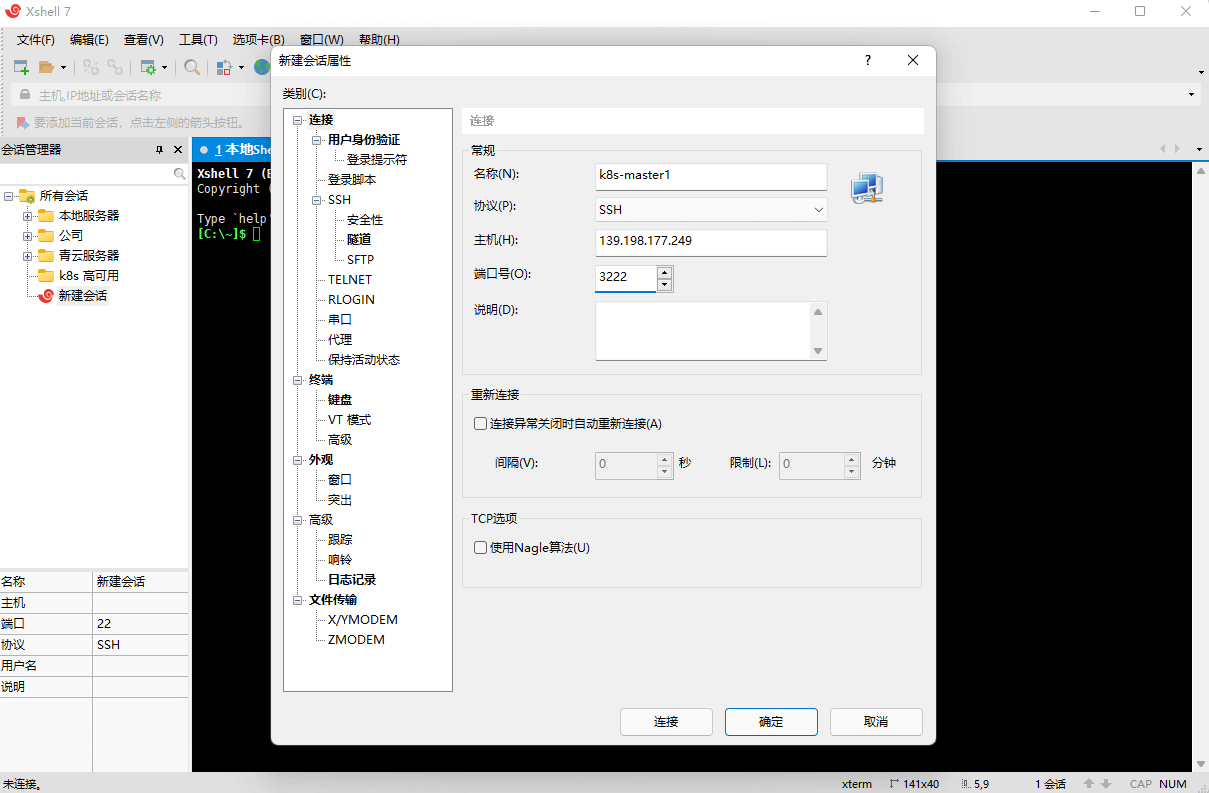Collapse the 终端 category node
Viewport: 1209px width, 793px height.
[297, 380]
